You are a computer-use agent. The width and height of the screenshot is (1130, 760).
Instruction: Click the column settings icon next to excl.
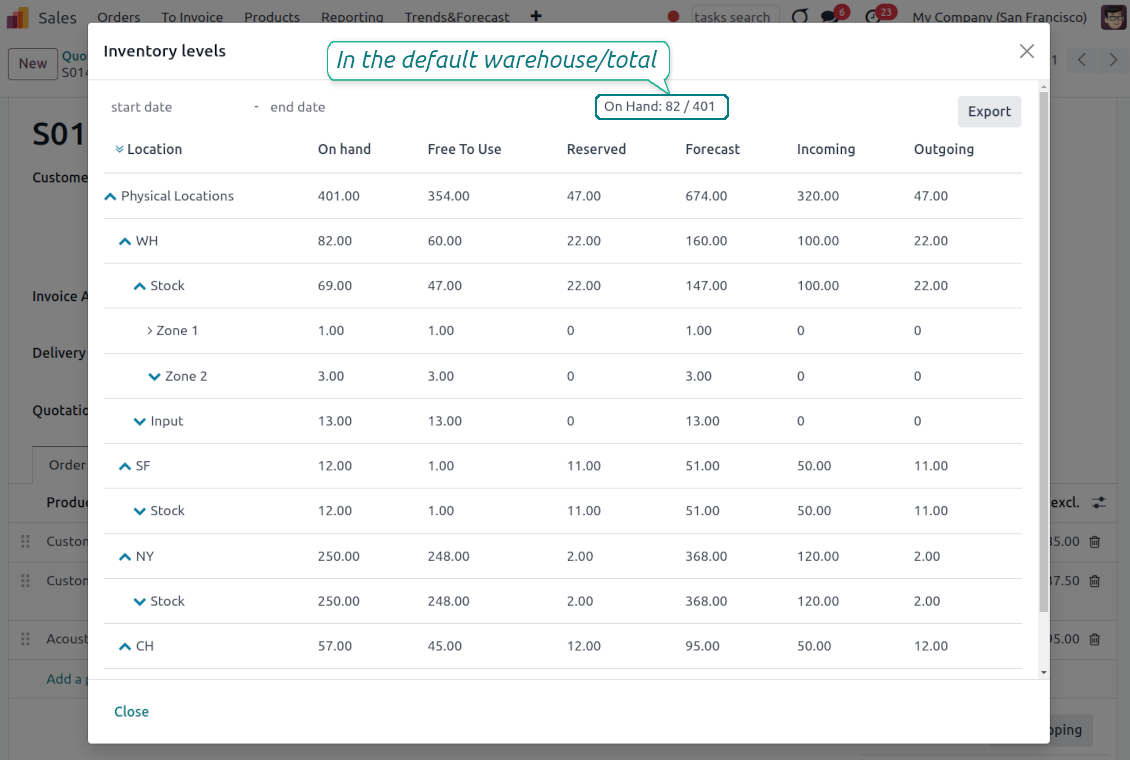click(x=1099, y=503)
